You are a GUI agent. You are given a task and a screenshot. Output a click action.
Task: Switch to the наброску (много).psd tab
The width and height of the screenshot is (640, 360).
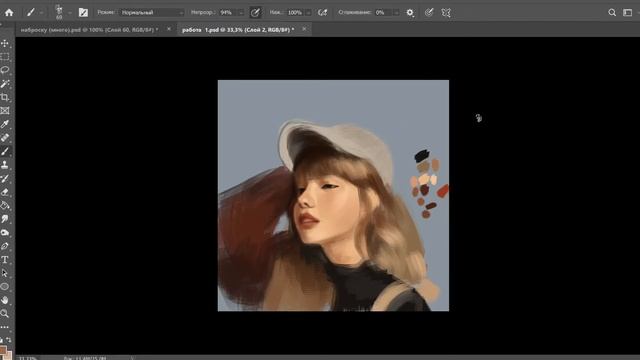[x=89, y=30]
